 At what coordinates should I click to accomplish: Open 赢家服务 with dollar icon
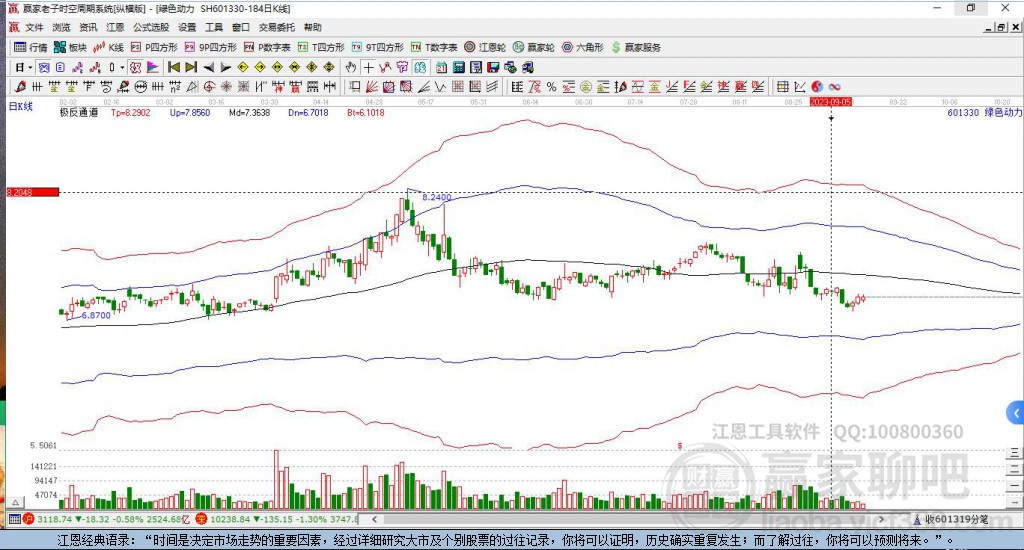point(636,47)
